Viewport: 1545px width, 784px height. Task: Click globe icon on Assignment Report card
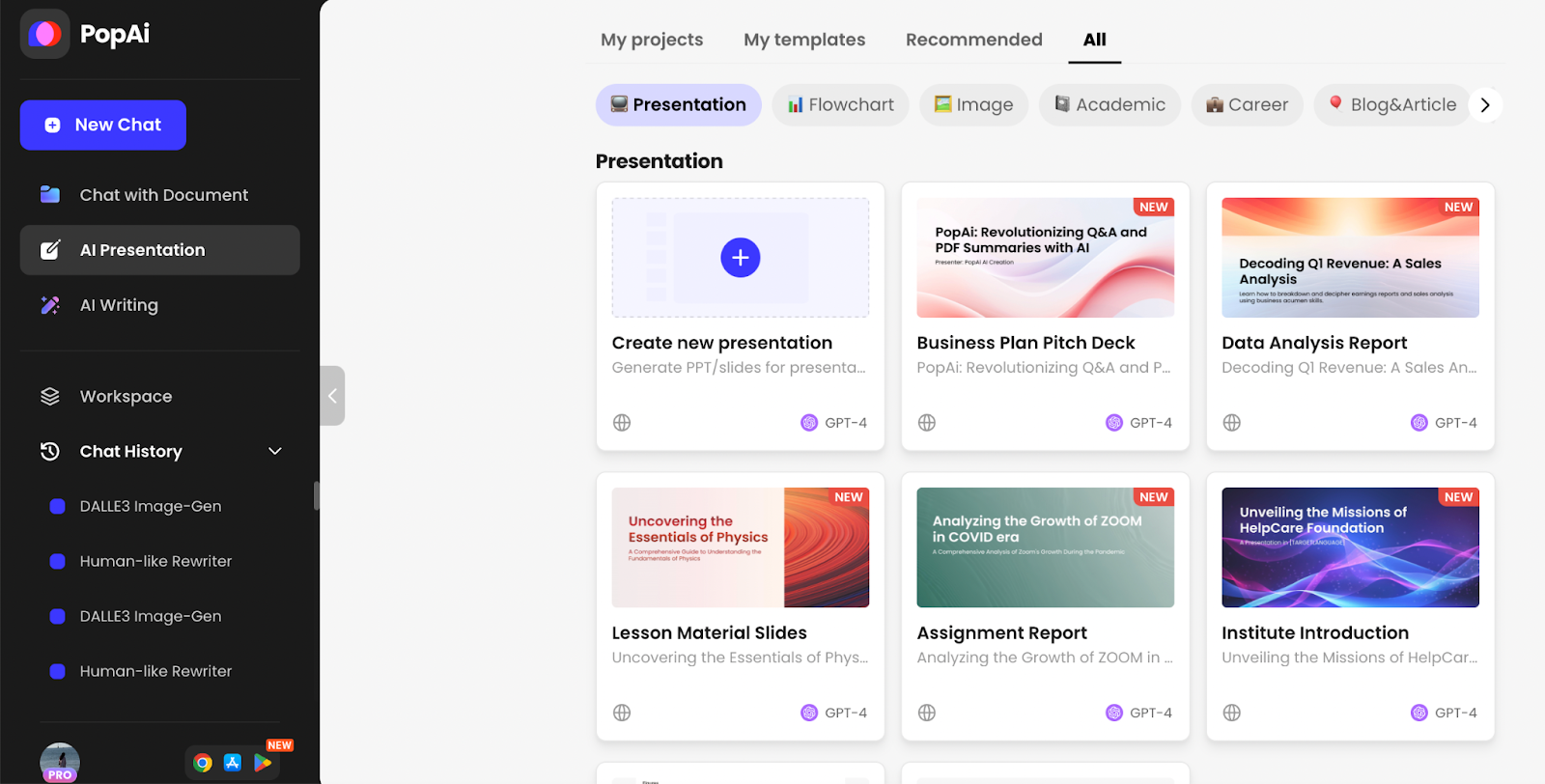[x=927, y=713]
